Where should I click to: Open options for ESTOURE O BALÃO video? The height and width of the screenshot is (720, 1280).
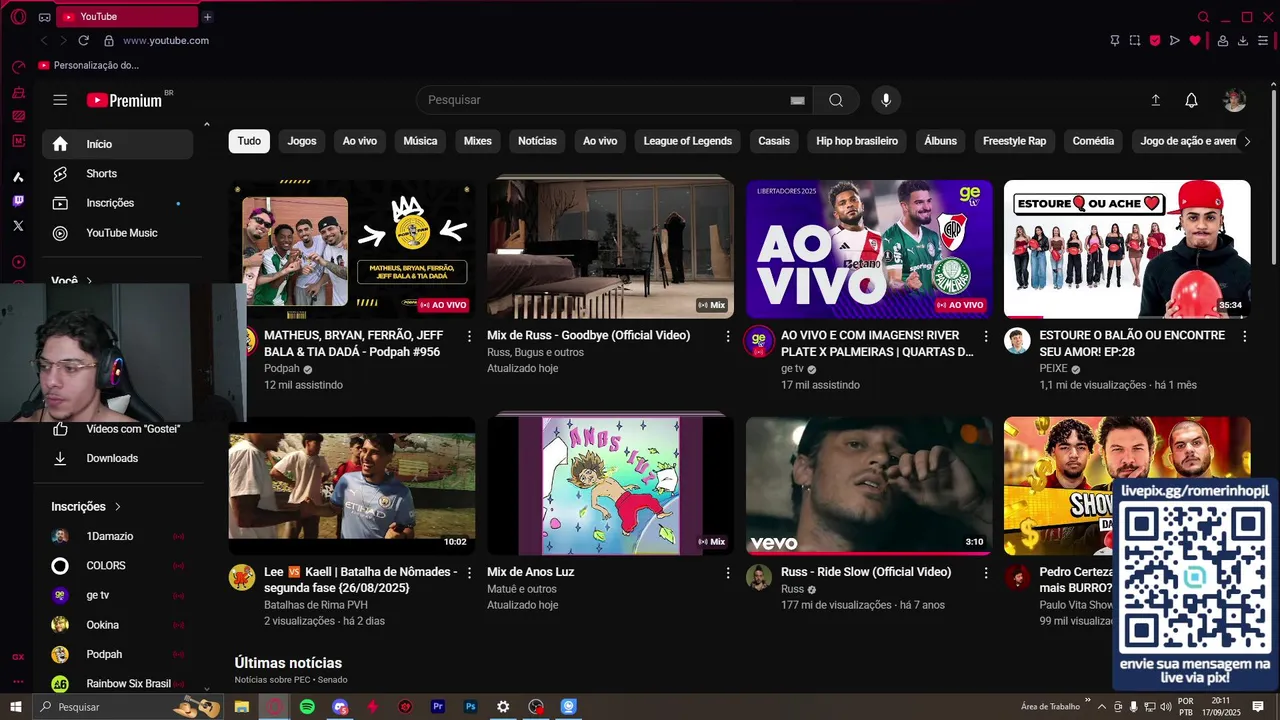pos(1245,336)
